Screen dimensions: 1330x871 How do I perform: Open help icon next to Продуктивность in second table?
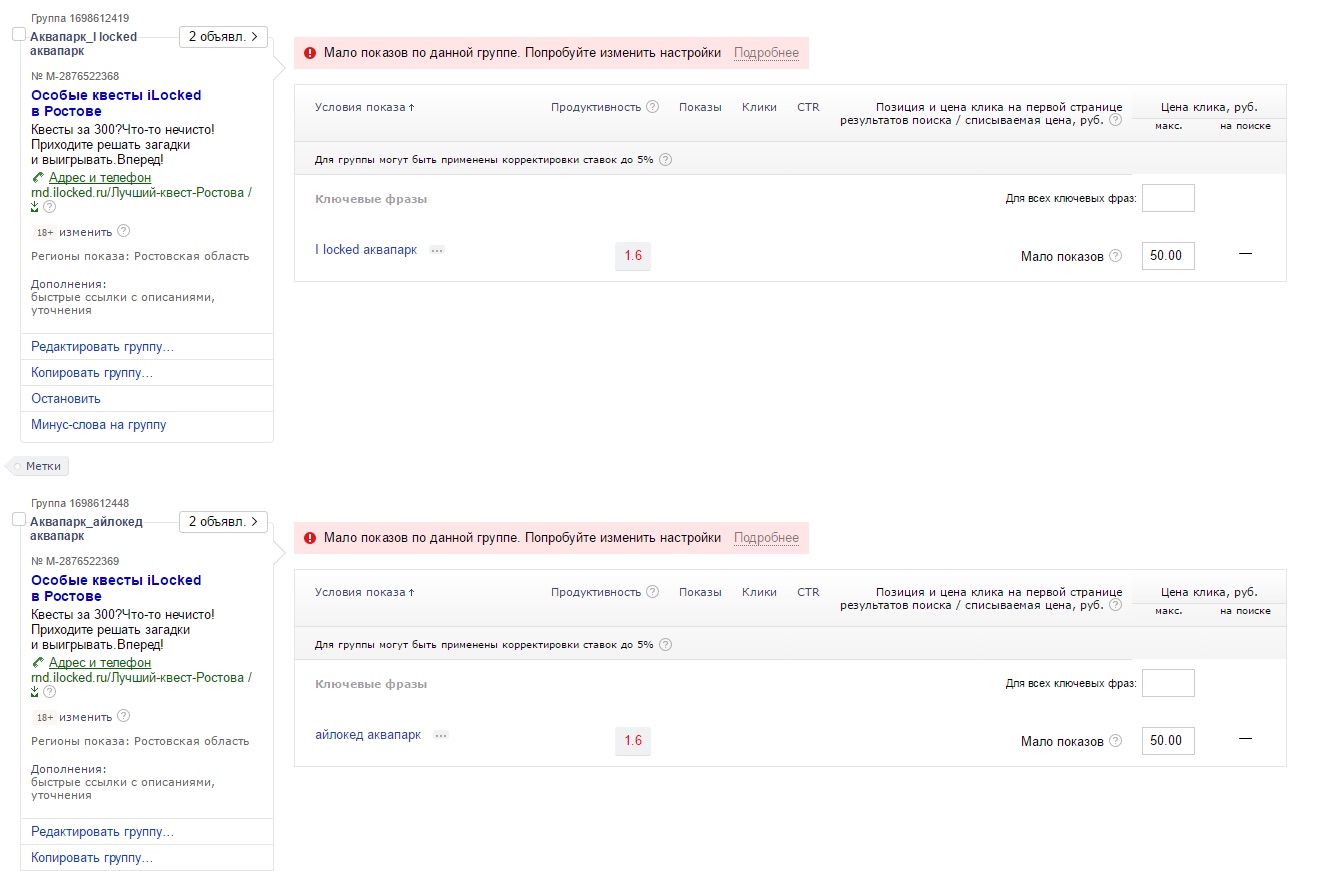coord(653,592)
